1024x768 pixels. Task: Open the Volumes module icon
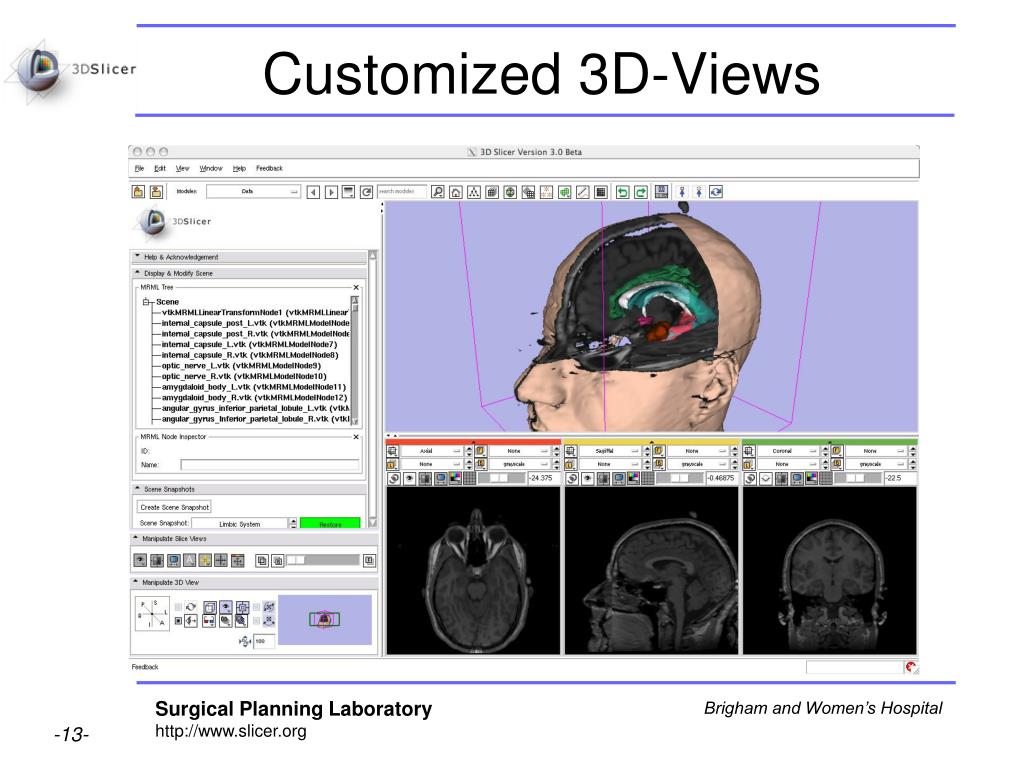pyautogui.click(x=492, y=192)
